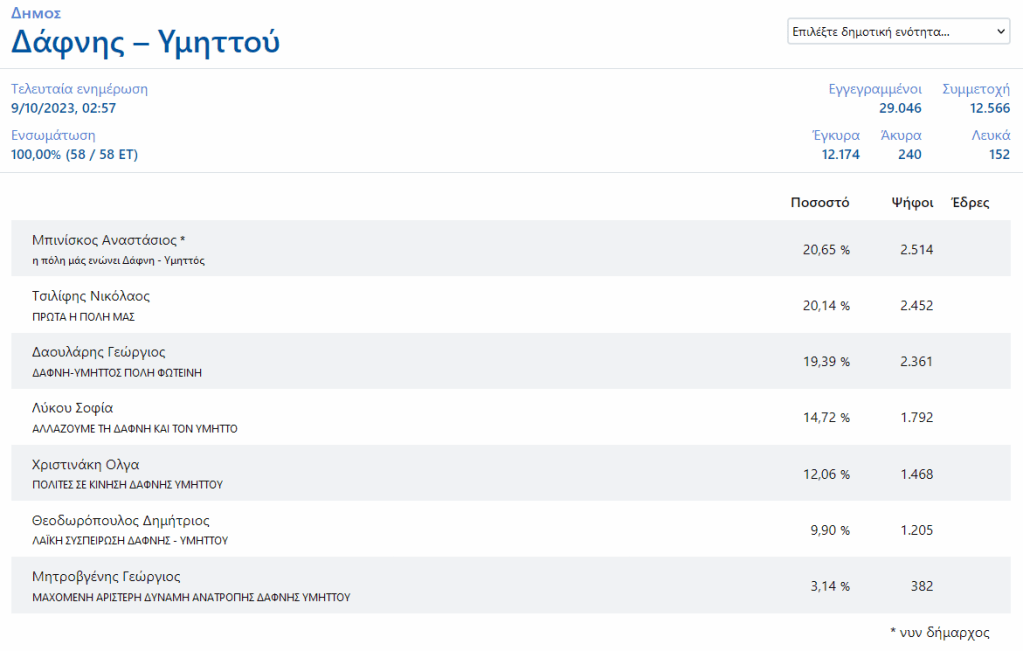Select candidate Δαουλάρης Γεώργιος

(99, 352)
